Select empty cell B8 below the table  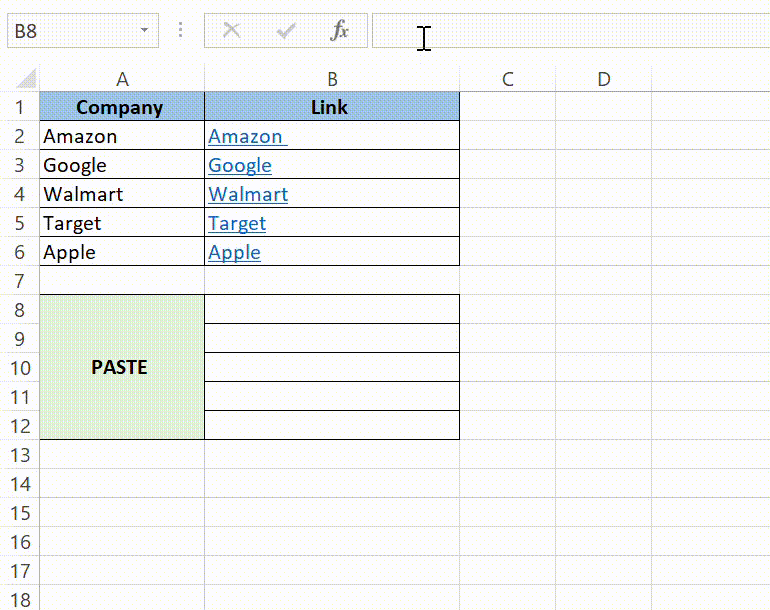point(332,310)
